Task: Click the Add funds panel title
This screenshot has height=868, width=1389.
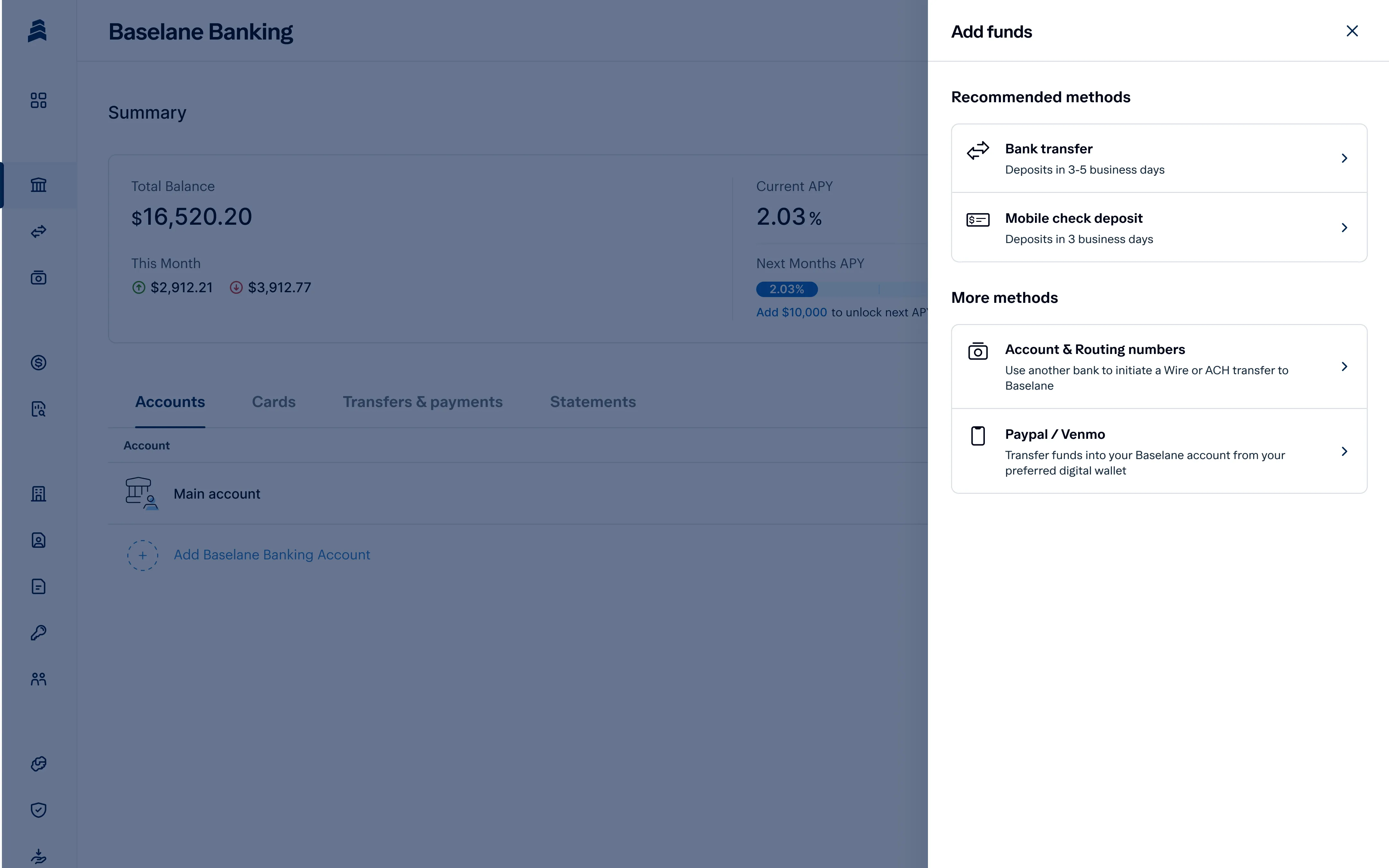Action: click(992, 32)
